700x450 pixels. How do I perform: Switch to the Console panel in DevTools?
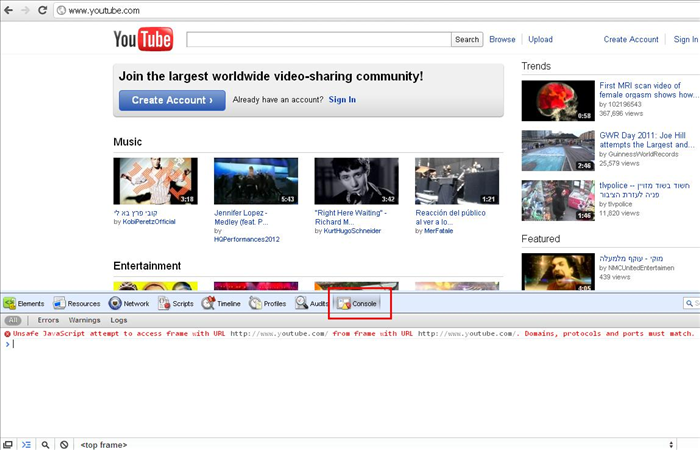[357, 304]
